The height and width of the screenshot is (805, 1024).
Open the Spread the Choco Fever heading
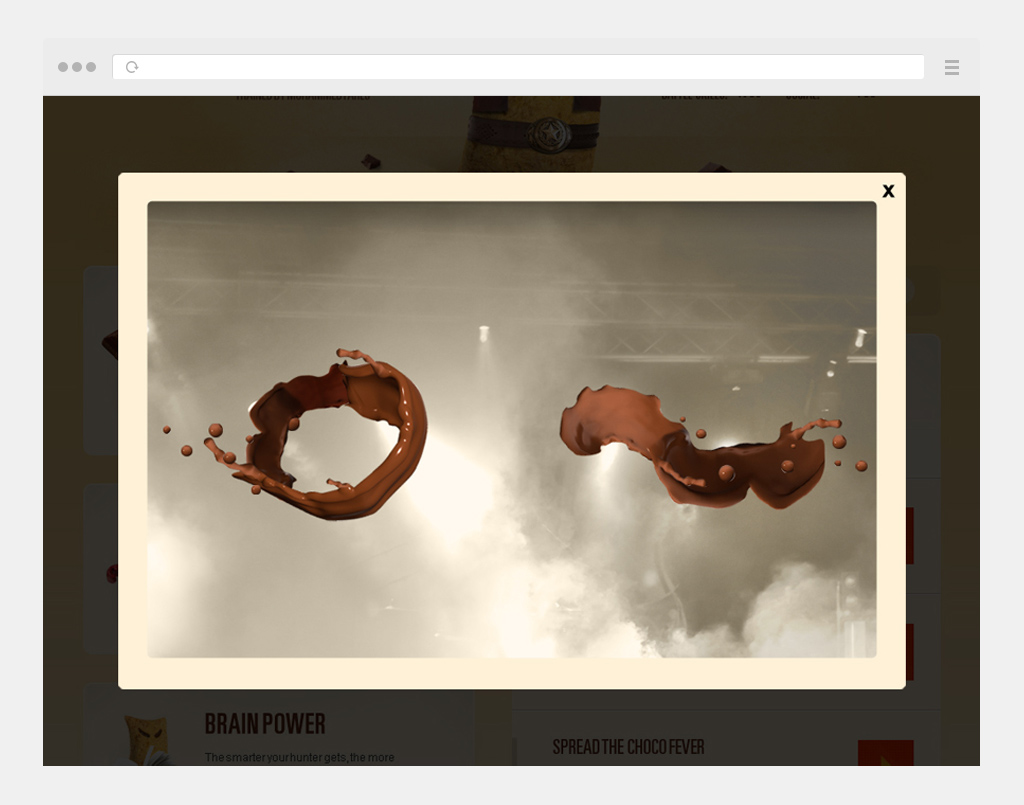[x=628, y=747]
